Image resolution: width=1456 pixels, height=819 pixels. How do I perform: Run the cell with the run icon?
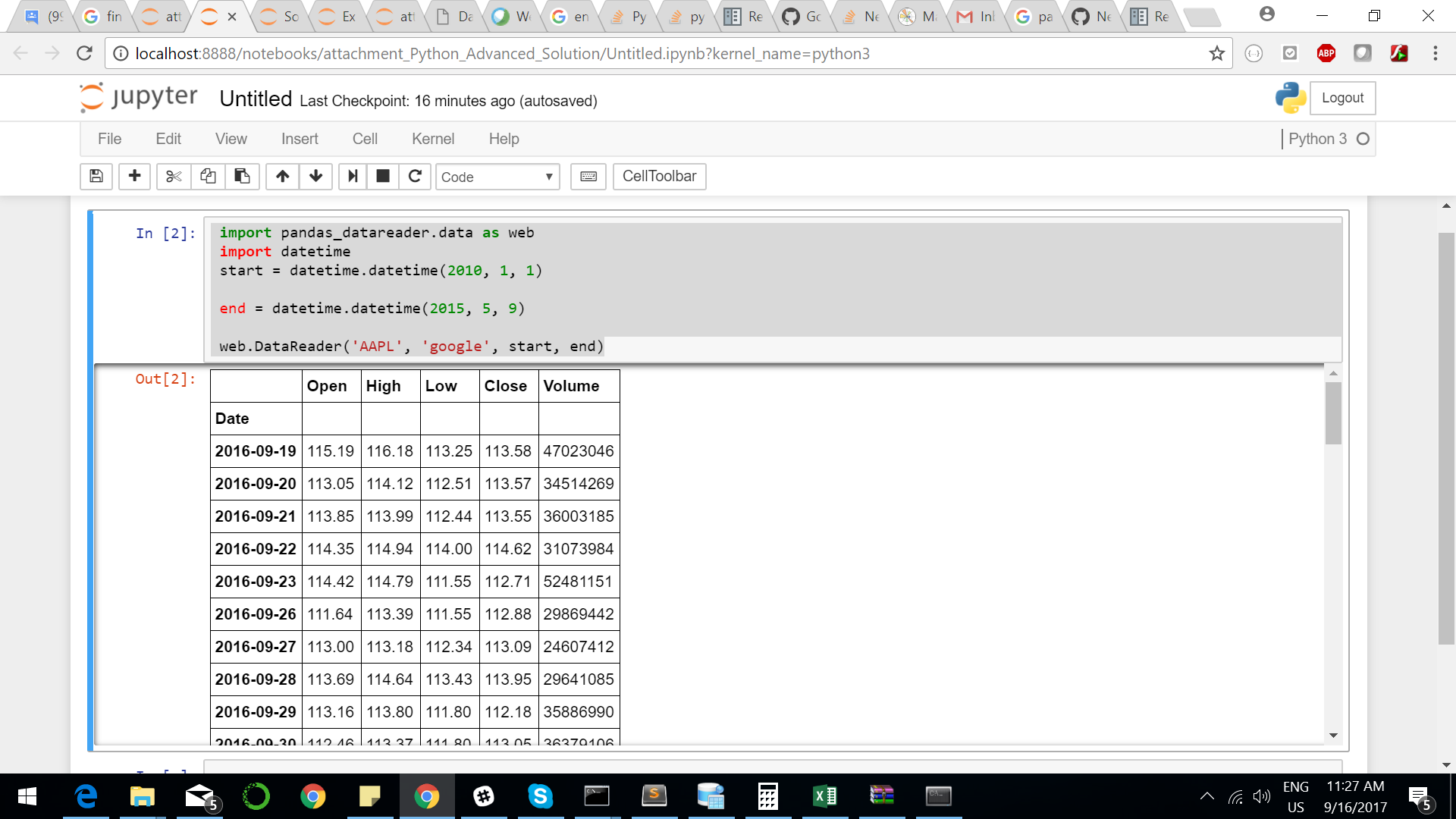point(352,176)
